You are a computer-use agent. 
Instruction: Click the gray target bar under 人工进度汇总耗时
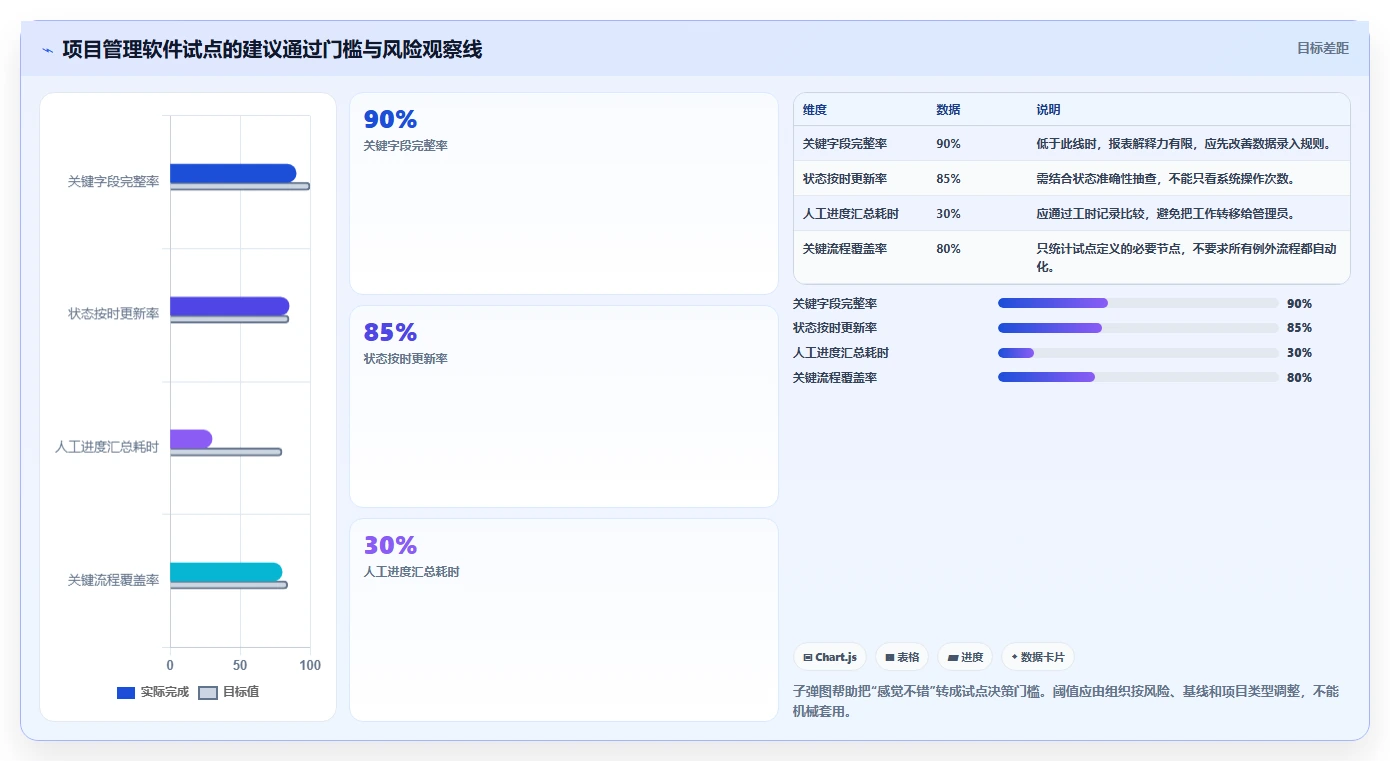coord(226,452)
